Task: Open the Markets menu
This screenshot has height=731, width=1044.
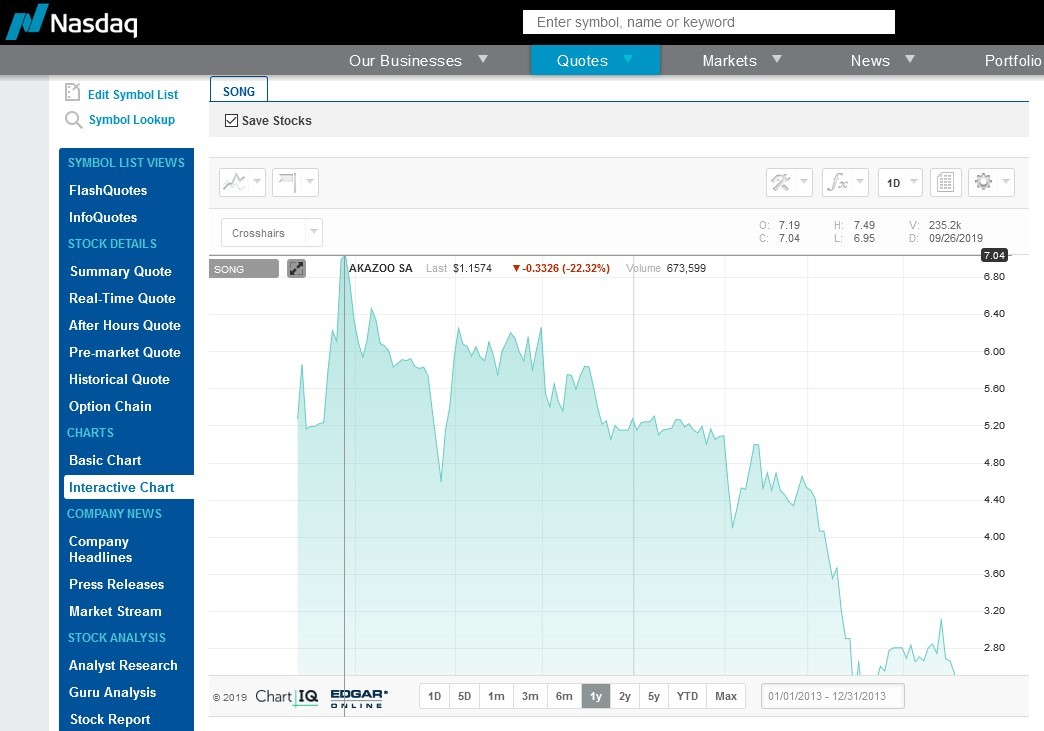Action: click(x=730, y=61)
